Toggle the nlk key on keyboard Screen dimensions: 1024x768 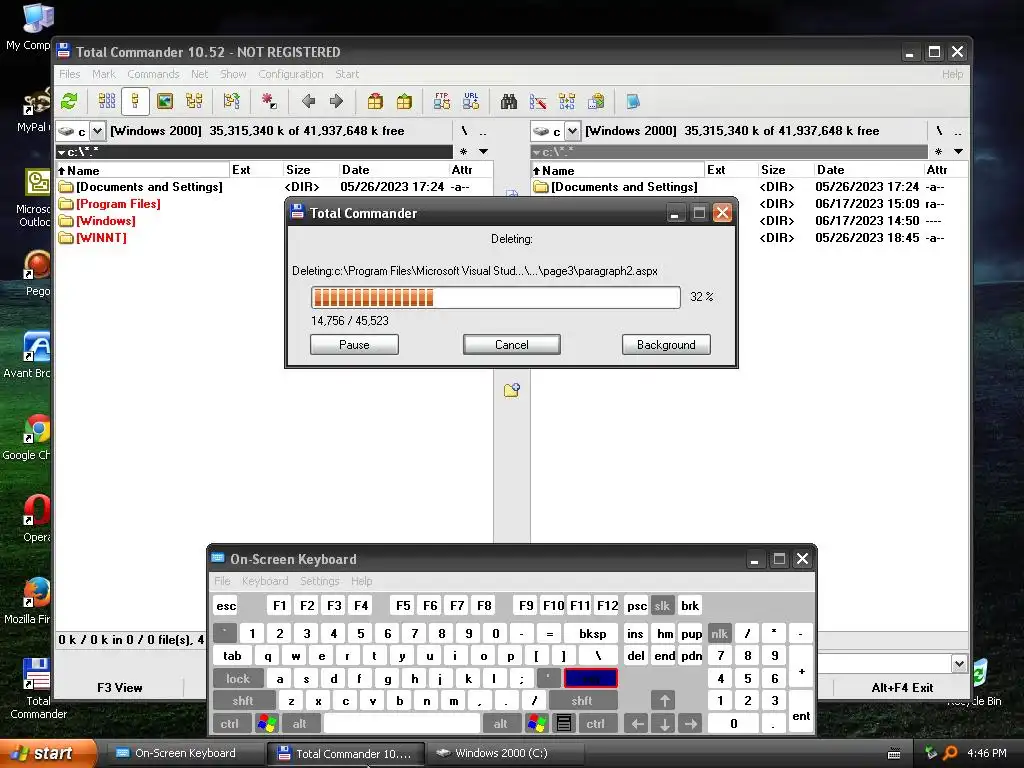pyautogui.click(x=719, y=633)
